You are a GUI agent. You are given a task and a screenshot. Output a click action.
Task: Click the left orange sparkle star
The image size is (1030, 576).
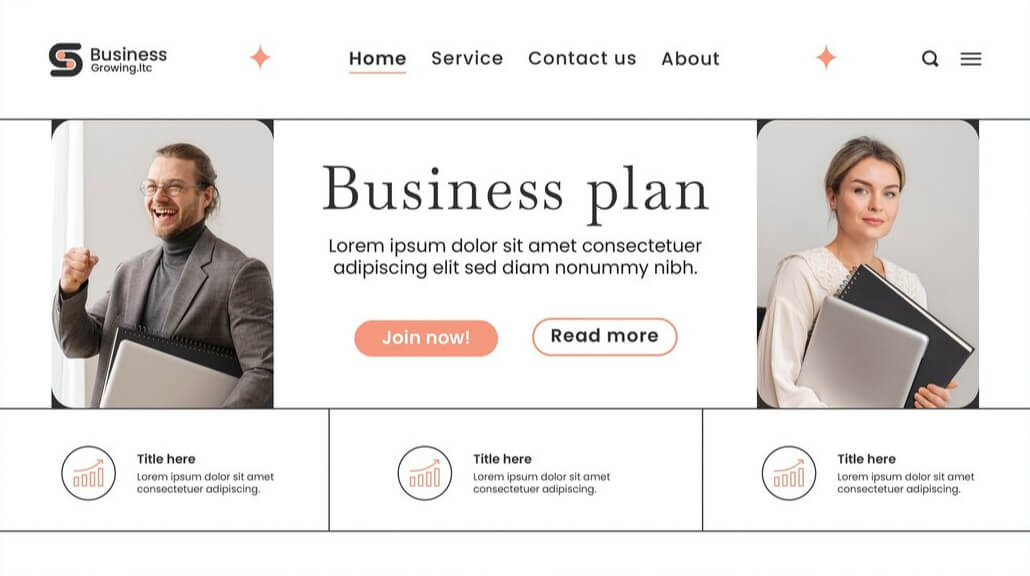(260, 58)
